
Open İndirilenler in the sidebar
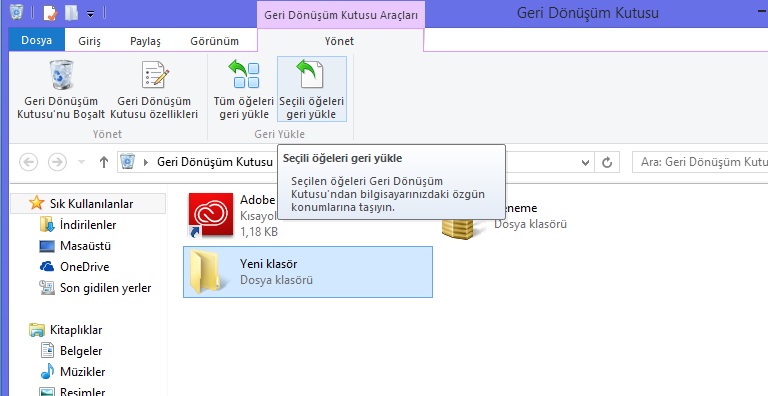(x=88, y=224)
